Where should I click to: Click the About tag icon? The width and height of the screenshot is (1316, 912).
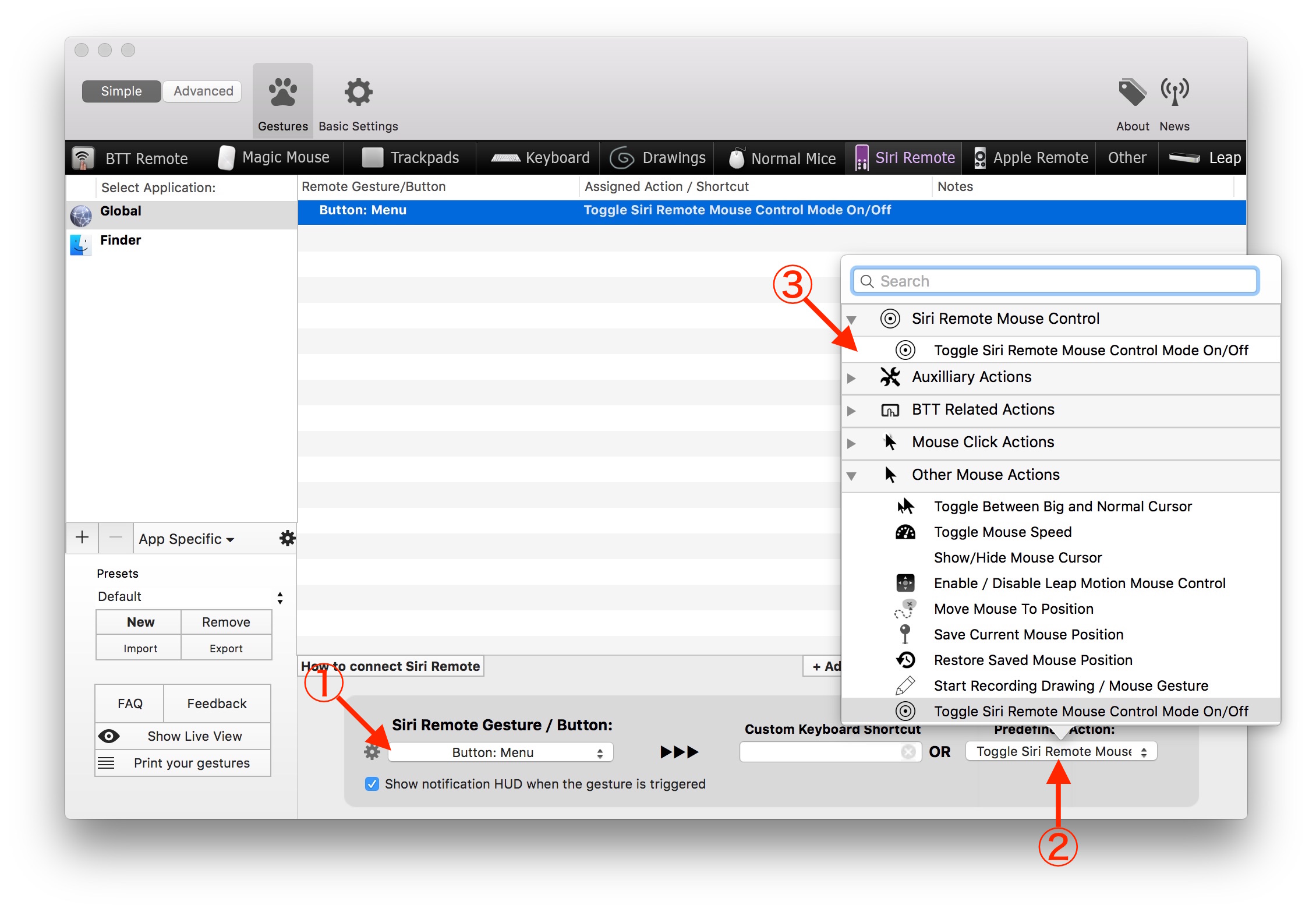coord(1132,93)
